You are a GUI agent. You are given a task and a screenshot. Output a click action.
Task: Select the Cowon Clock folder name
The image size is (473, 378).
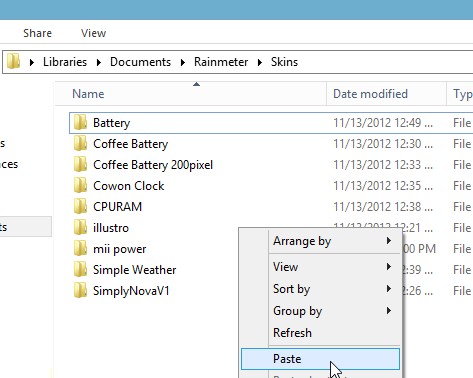[129, 186]
